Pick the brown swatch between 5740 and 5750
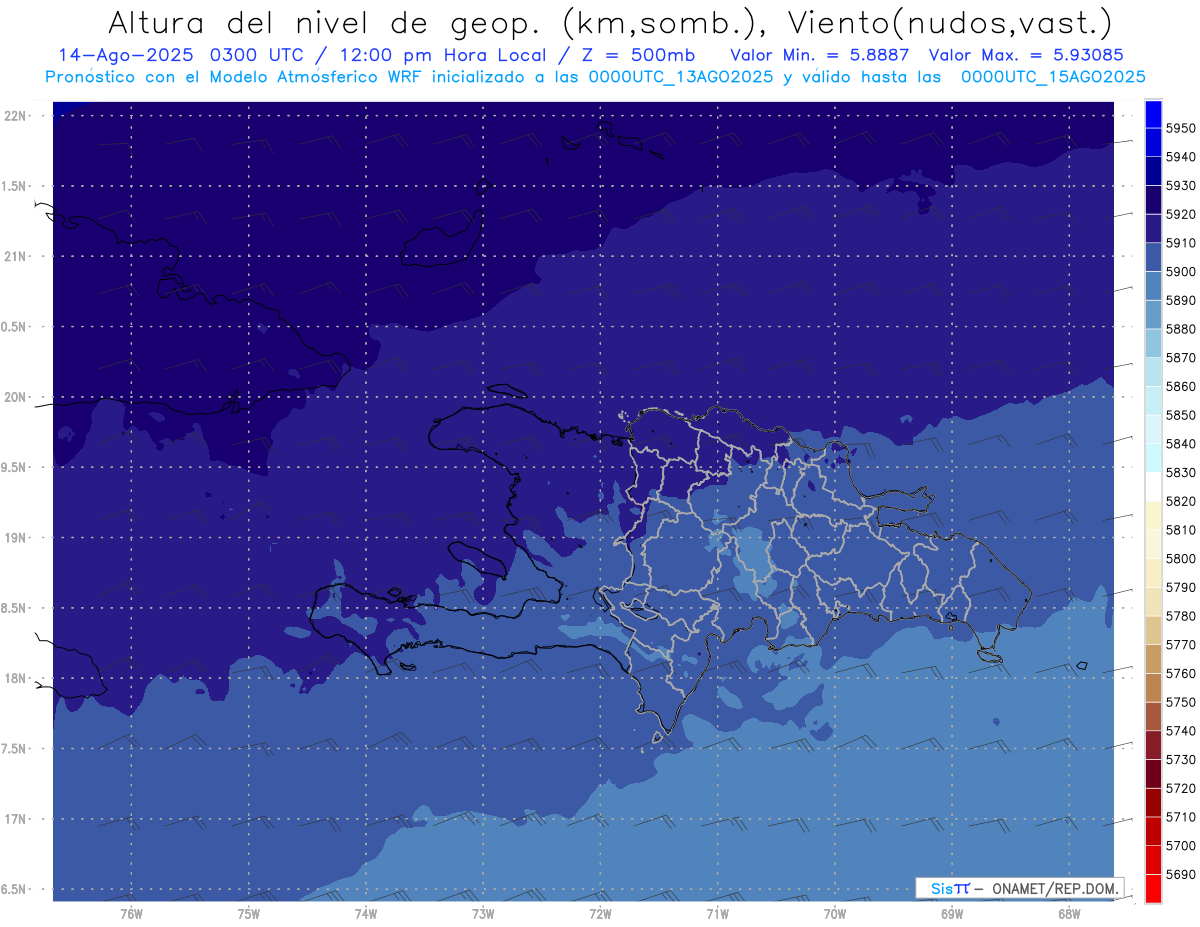Screen dimensions: 1200x927 pos(1153,717)
